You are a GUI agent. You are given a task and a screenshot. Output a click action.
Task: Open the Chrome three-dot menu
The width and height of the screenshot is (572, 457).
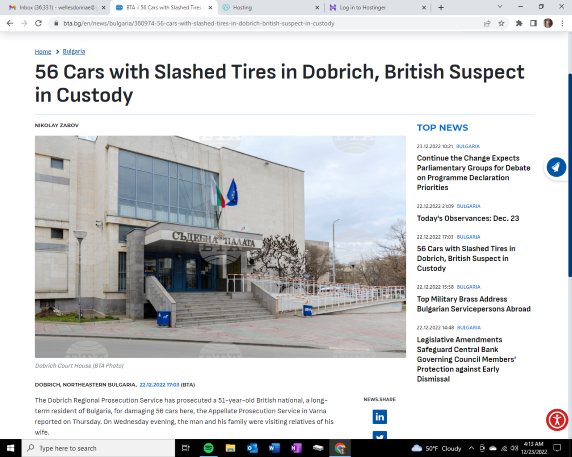(x=562, y=23)
